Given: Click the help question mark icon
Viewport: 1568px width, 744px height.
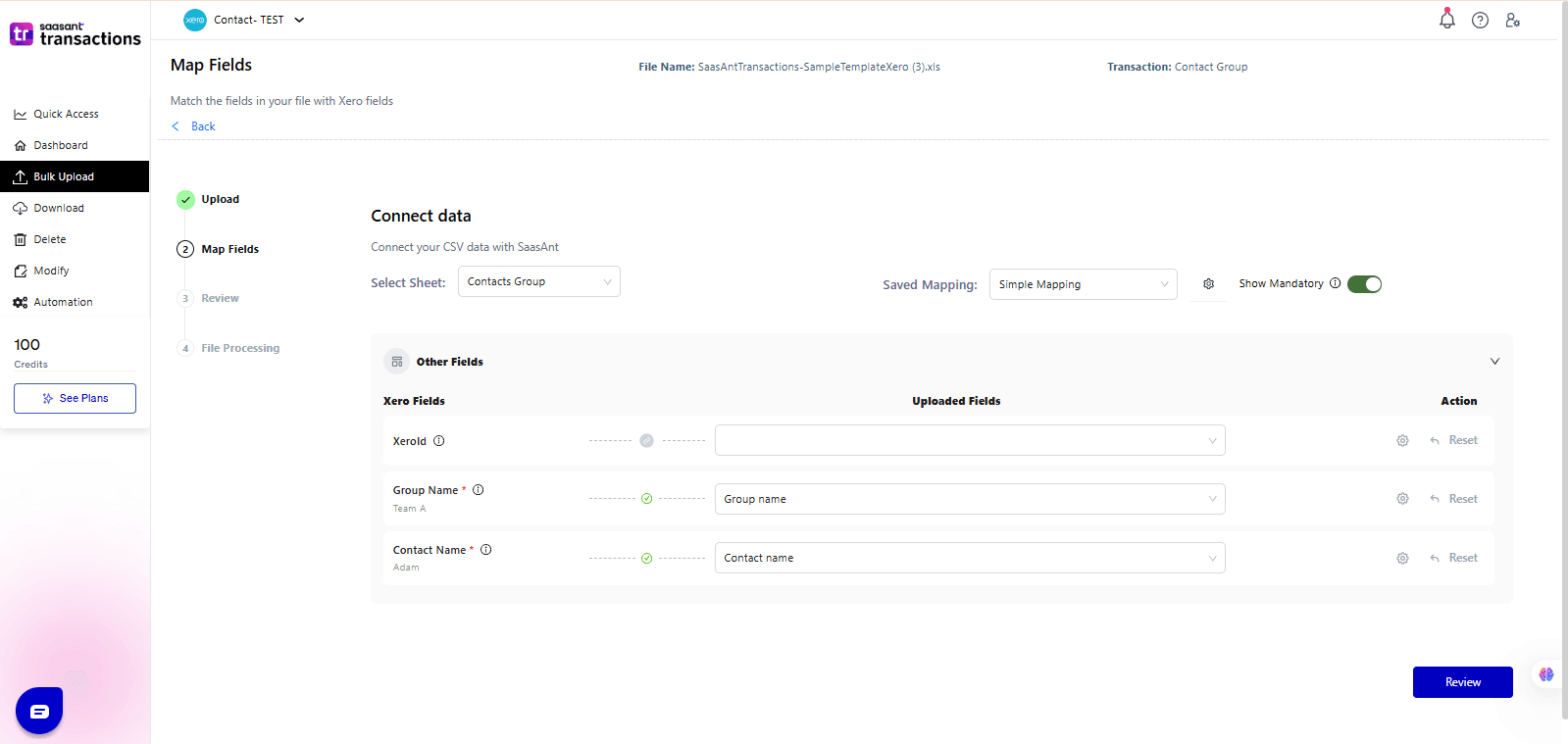Looking at the screenshot, I should pyautogui.click(x=1480, y=20).
